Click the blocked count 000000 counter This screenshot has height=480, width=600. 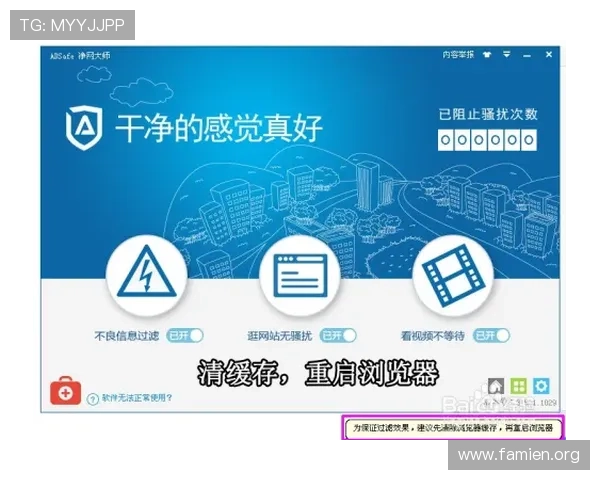tap(487, 140)
